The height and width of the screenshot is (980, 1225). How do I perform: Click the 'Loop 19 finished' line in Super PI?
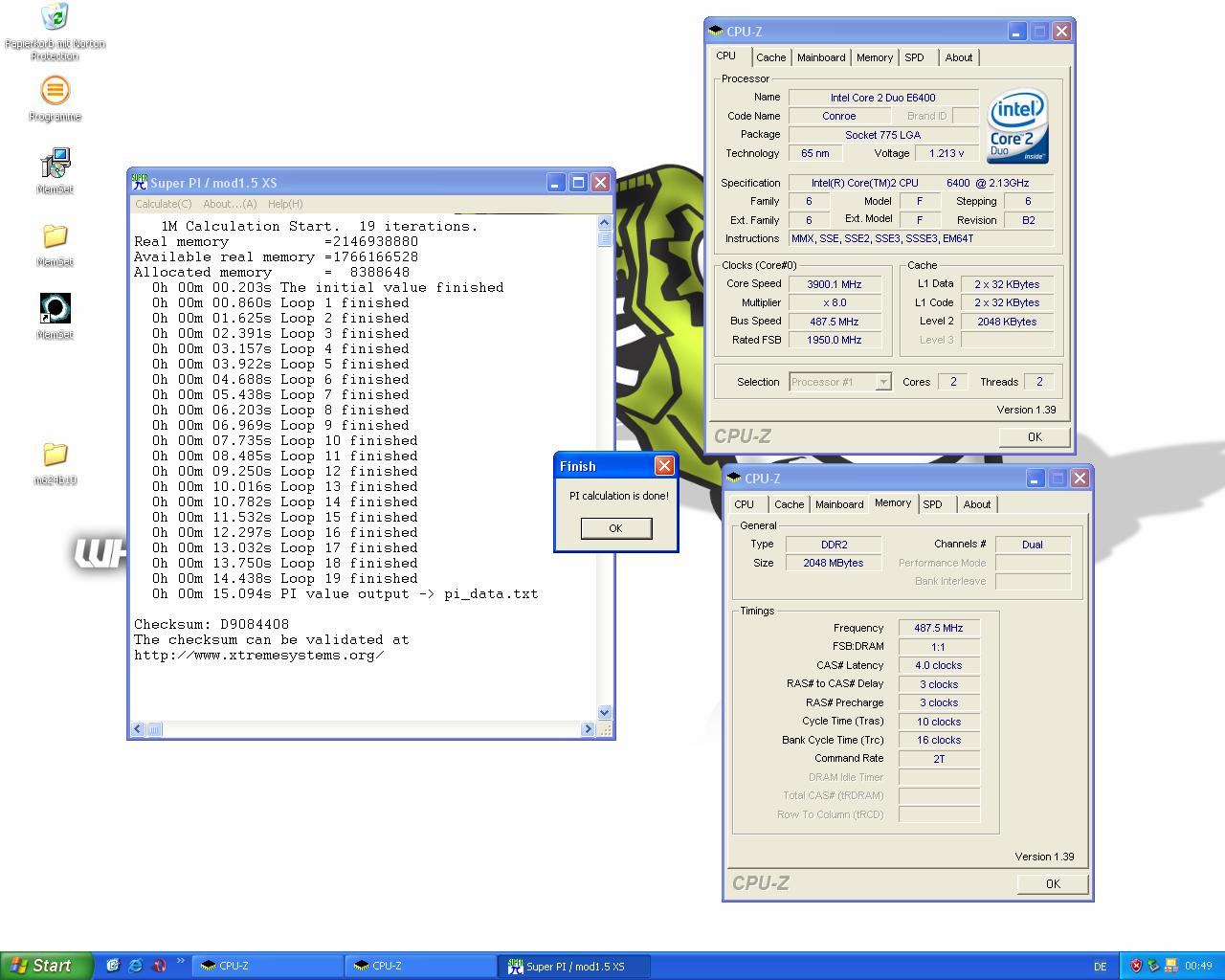click(x=285, y=578)
